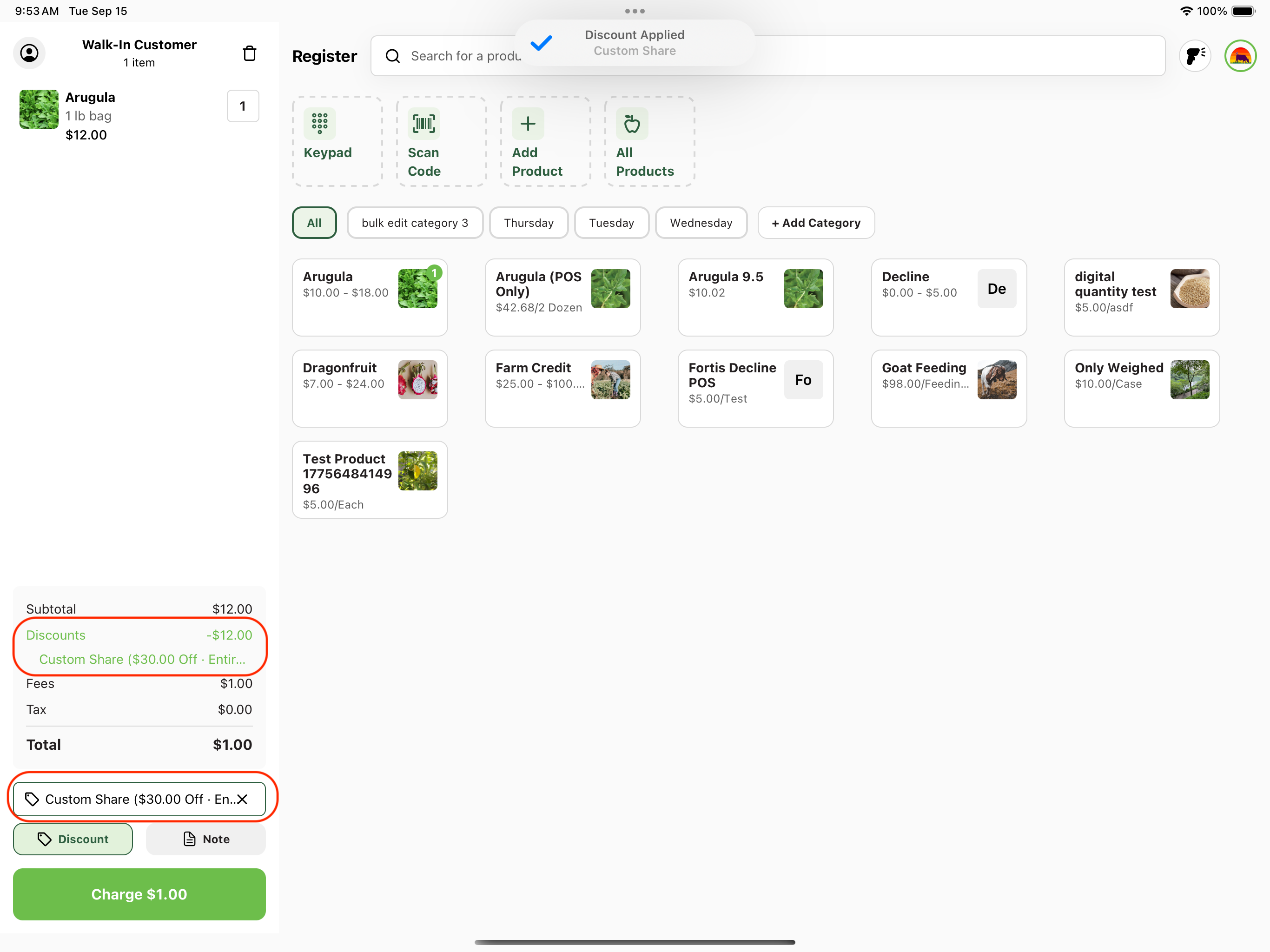1270x952 pixels.
Task: Tap the search magnifier icon
Action: [x=393, y=56]
